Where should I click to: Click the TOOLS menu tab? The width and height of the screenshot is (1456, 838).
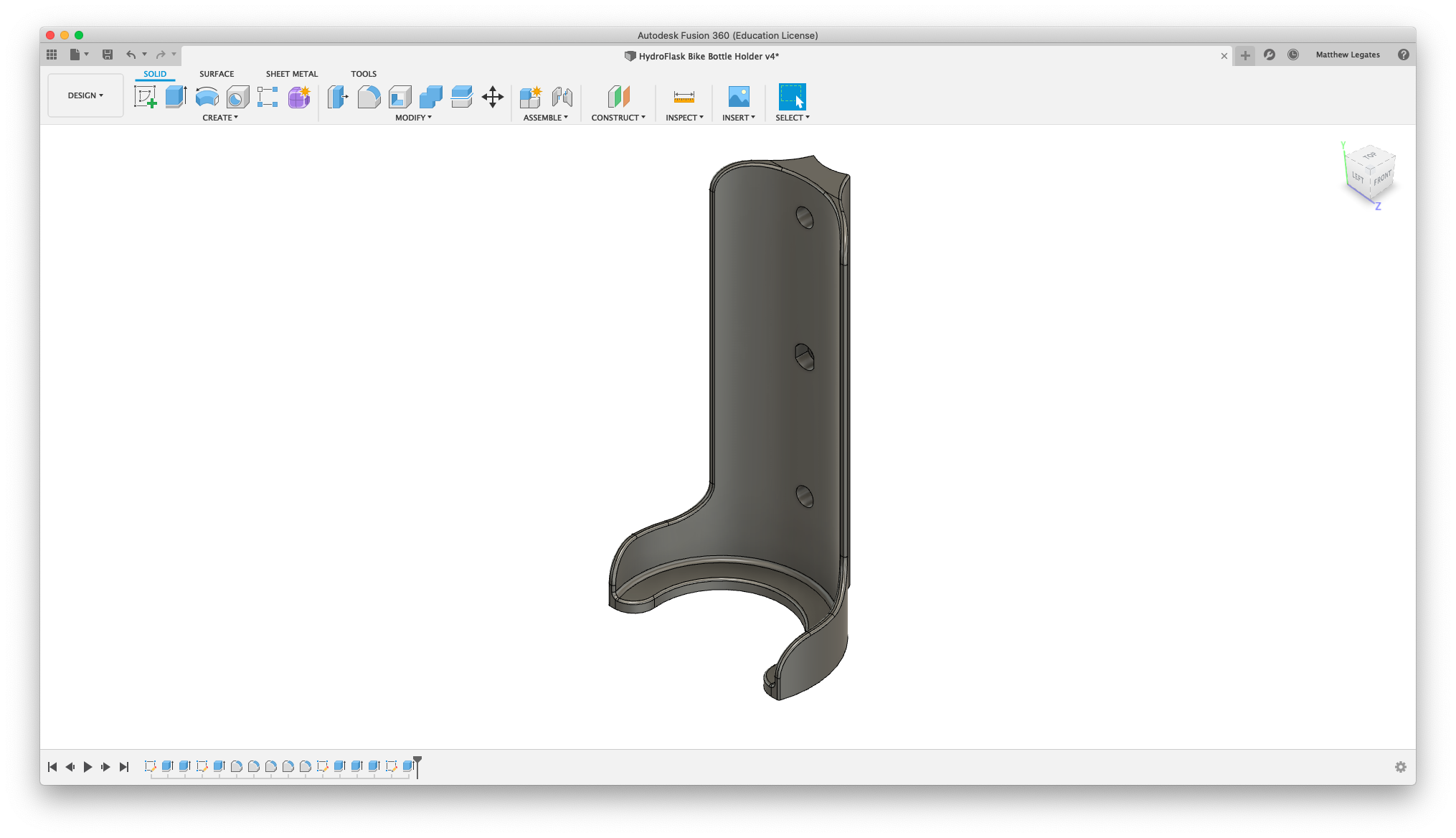[363, 73]
